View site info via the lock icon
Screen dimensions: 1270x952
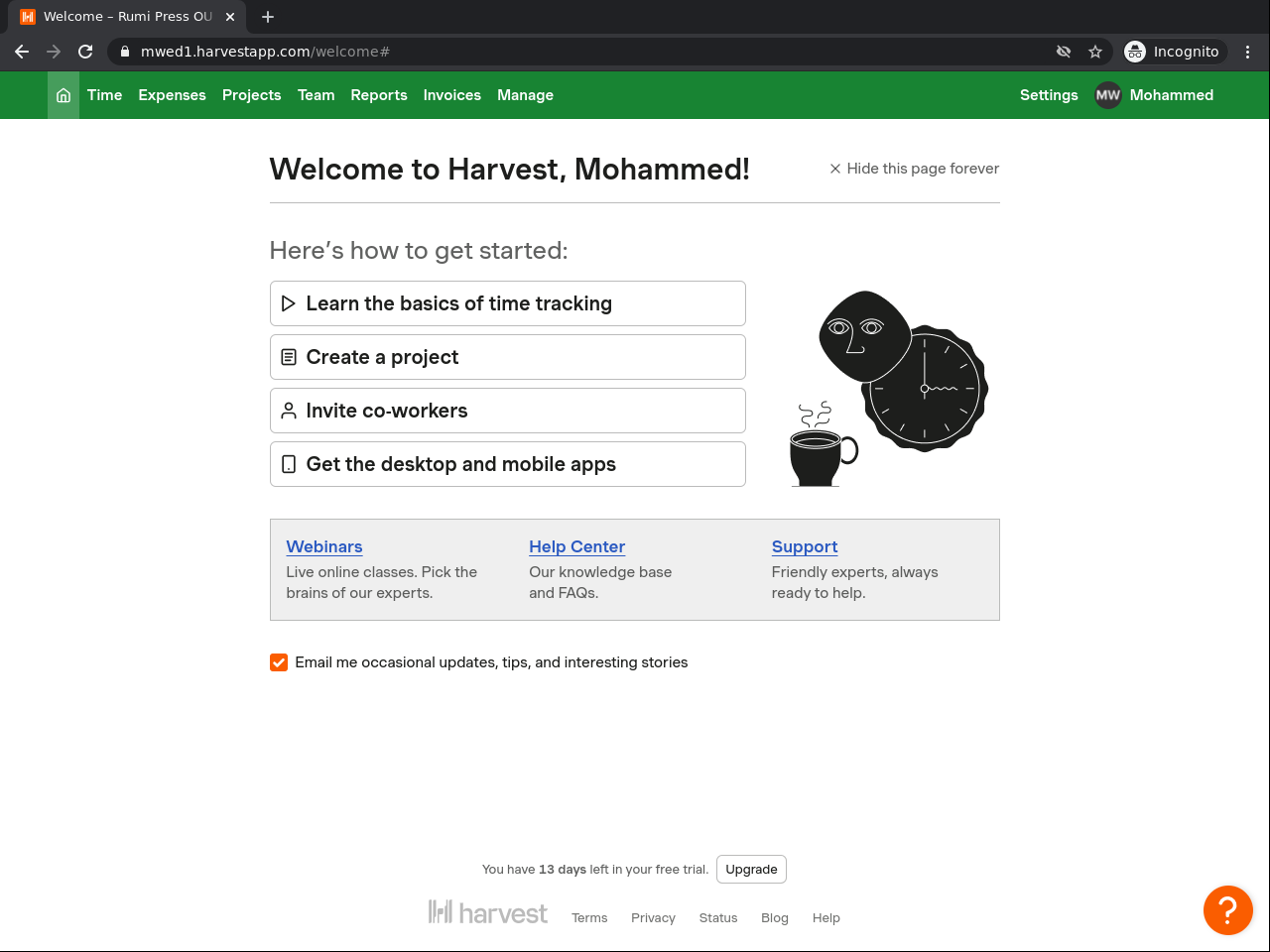(x=124, y=52)
